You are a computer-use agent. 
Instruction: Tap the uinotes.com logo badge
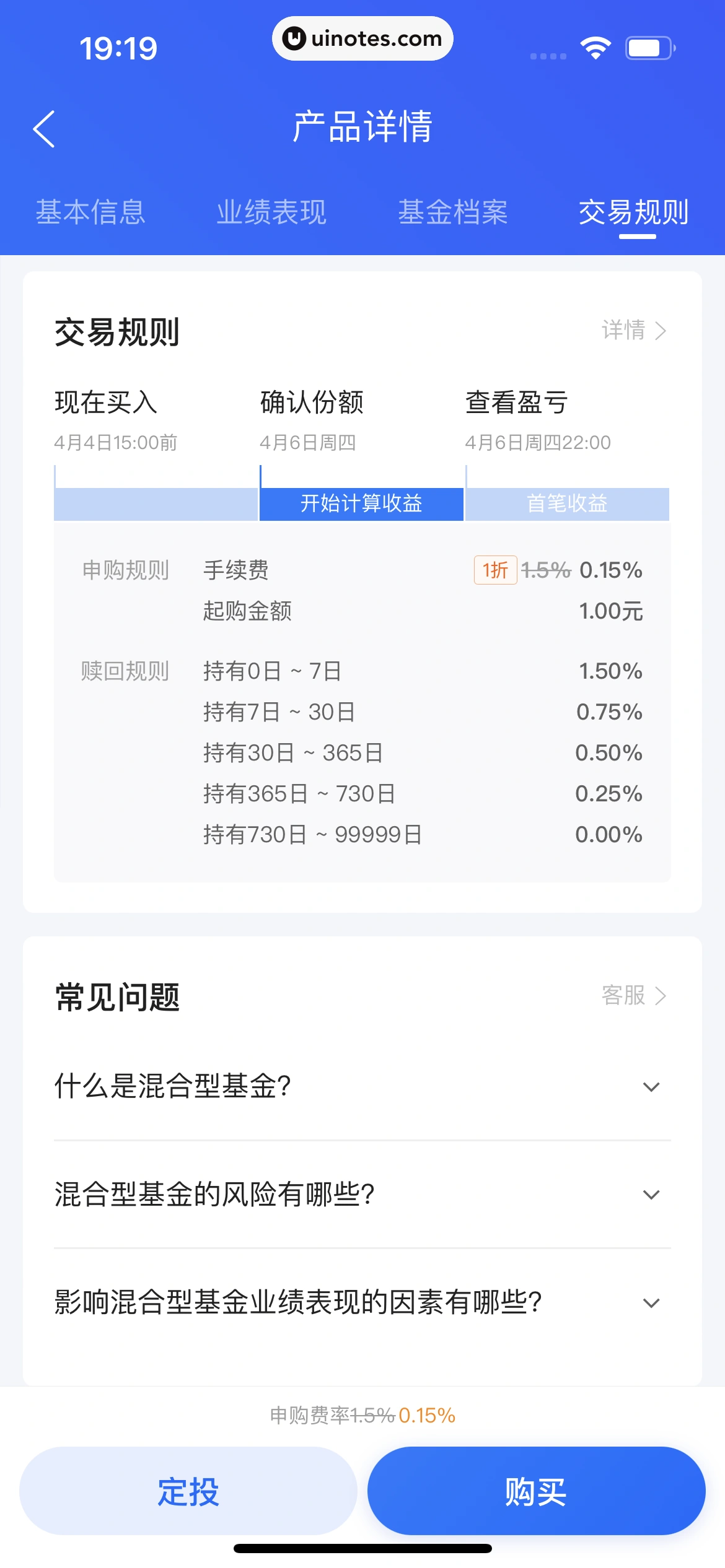coord(362,38)
